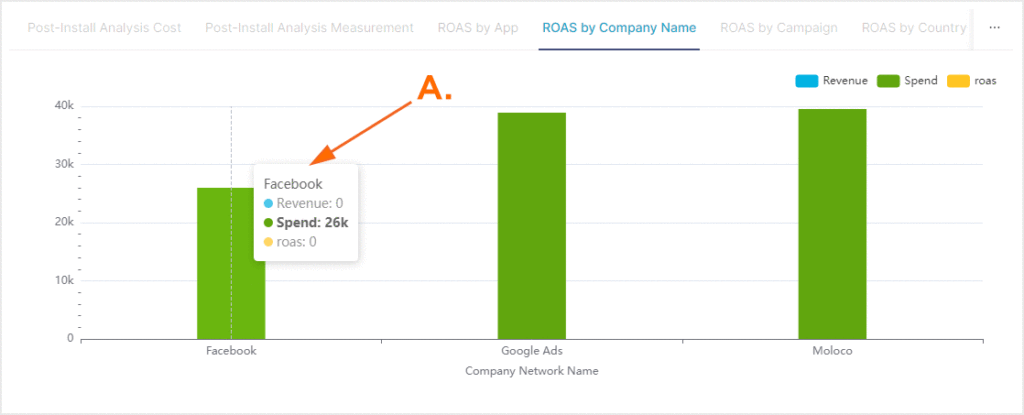Click 'Revenue: 0' in the tooltip

[x=309, y=203]
